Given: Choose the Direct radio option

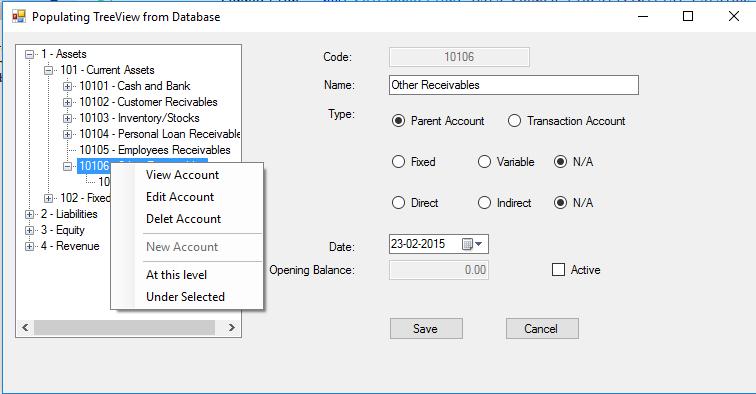Looking at the screenshot, I should tap(398, 203).
